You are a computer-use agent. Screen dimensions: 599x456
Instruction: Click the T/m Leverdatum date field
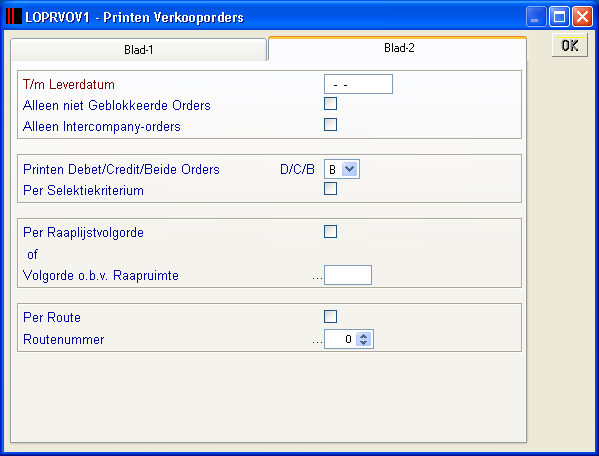click(x=358, y=84)
